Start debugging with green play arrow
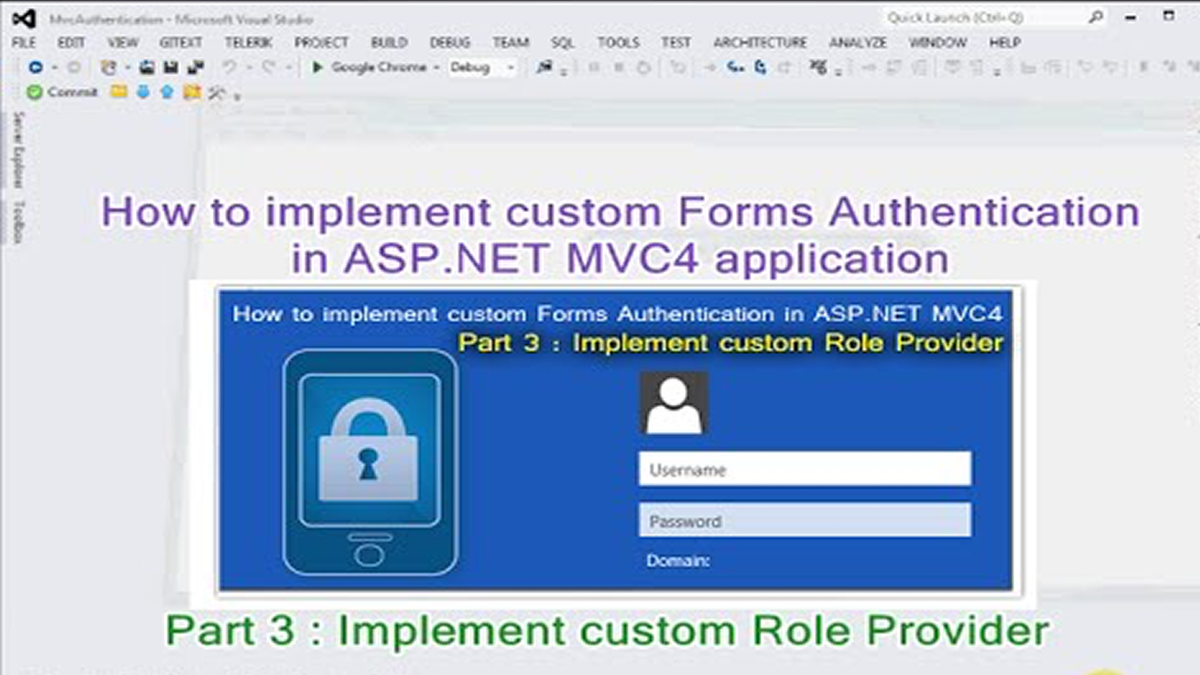Screen dimensions: 1200x675 click(317, 67)
